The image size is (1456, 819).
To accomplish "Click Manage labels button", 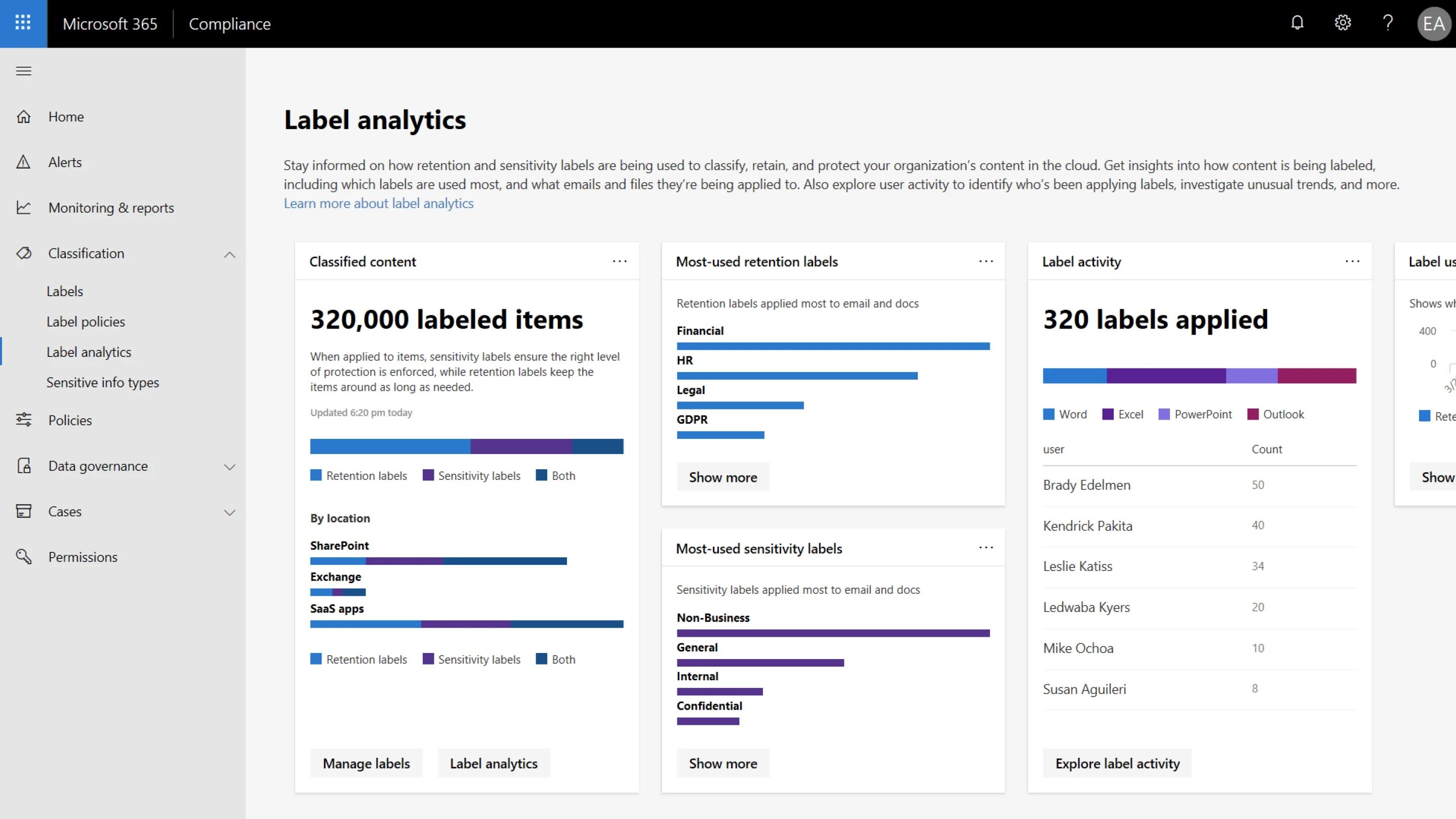I will click(366, 763).
